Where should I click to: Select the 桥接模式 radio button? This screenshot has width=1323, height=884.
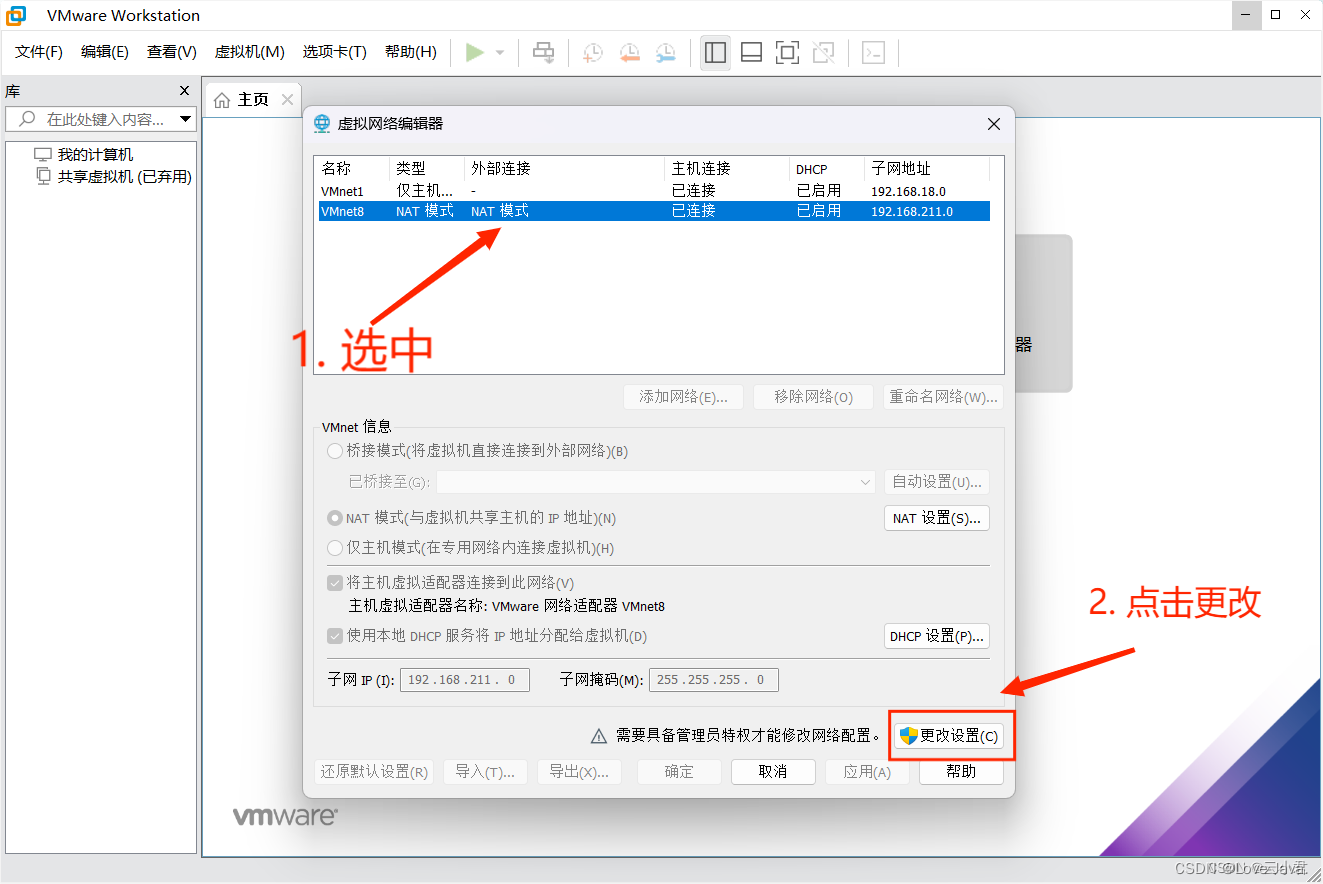[335, 451]
